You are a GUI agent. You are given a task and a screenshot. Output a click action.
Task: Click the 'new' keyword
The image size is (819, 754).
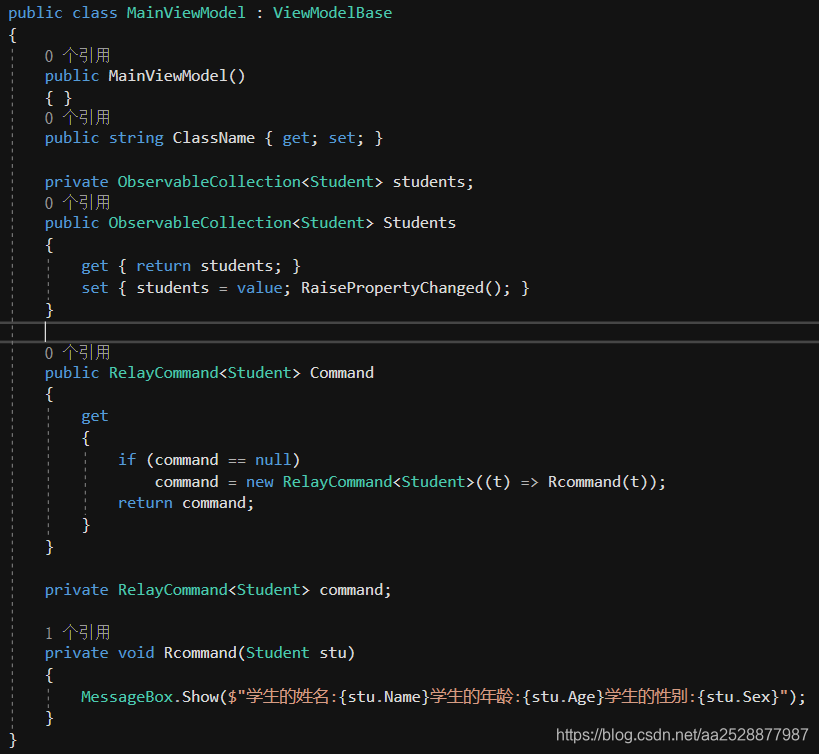point(260,481)
